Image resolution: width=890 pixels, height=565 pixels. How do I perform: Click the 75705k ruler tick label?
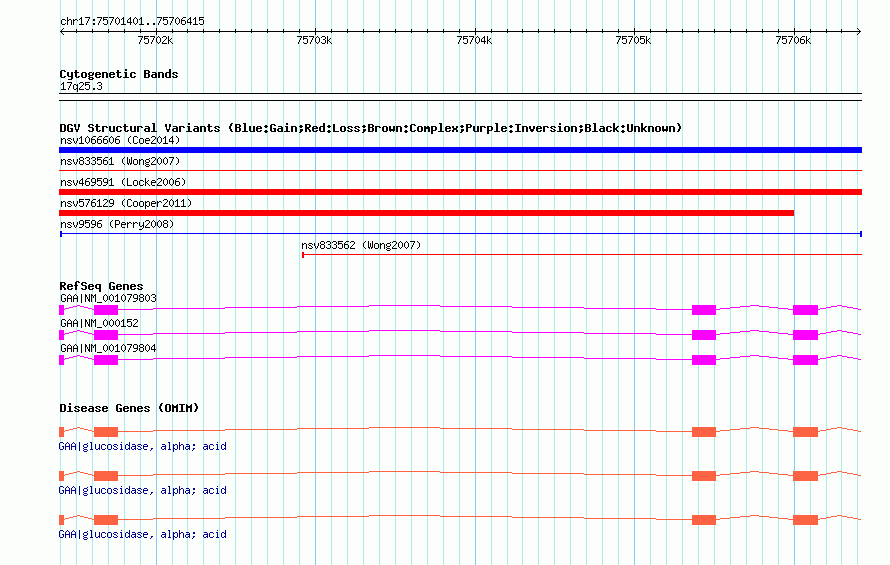[x=633, y=40]
